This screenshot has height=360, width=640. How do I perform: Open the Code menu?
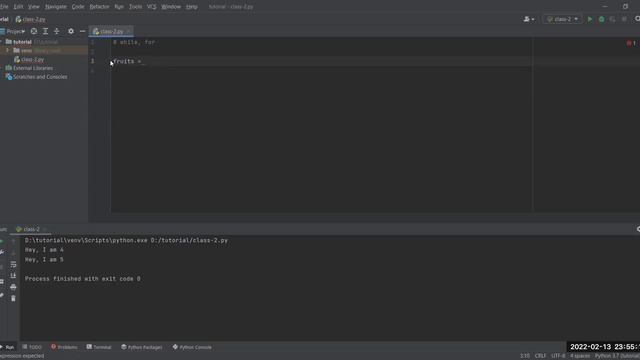pos(78,7)
